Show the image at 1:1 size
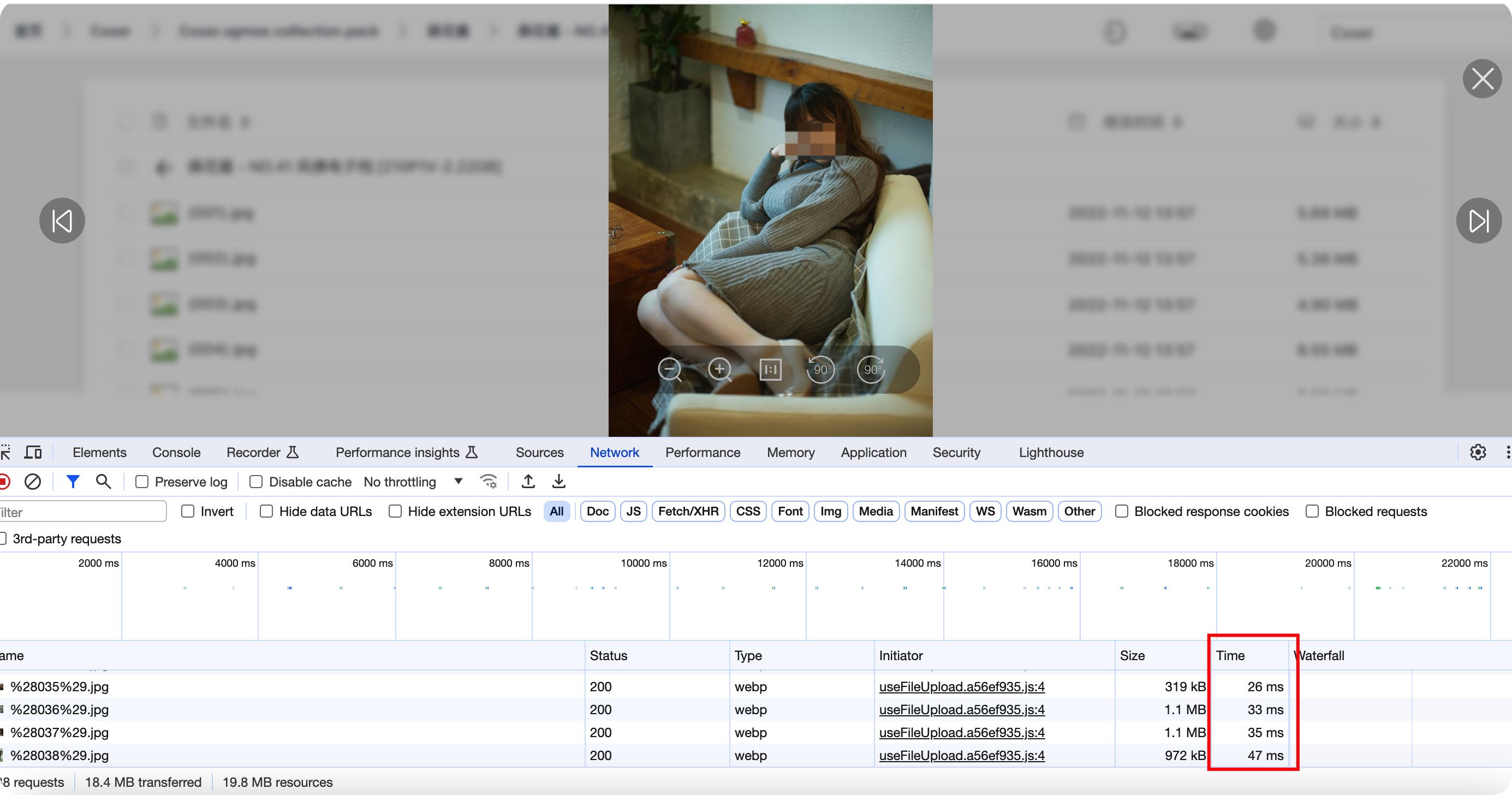The height and width of the screenshot is (795, 1512). click(770, 370)
